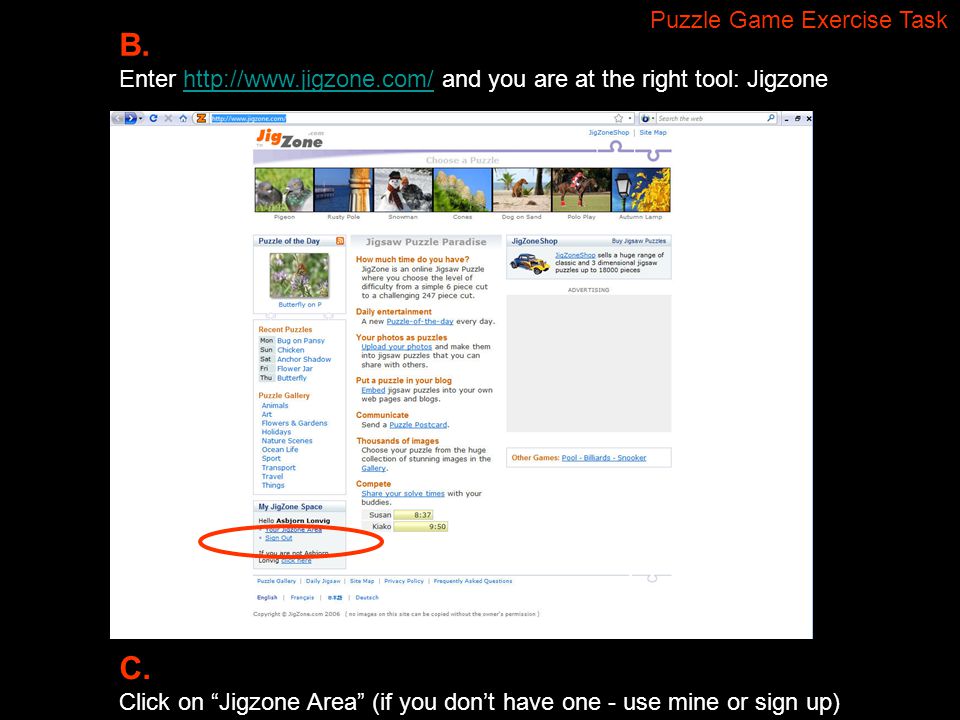Click the Stop loading X icon
Screen dimensions: 960x720
coord(168,118)
